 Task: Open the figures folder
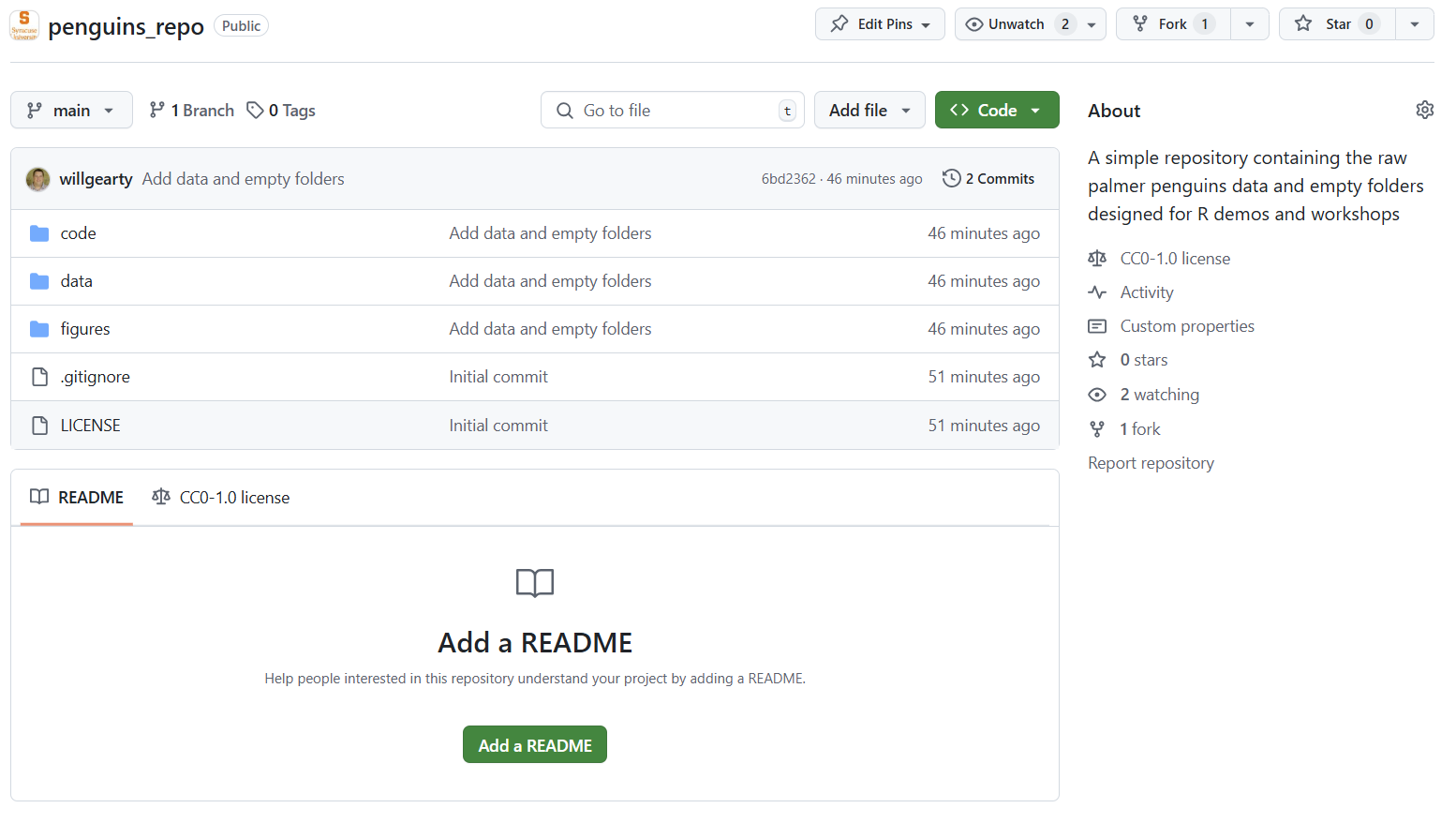coord(85,329)
